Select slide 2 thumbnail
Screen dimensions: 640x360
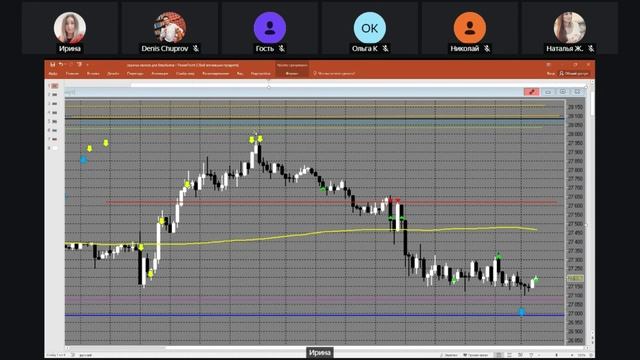click(x=55, y=95)
